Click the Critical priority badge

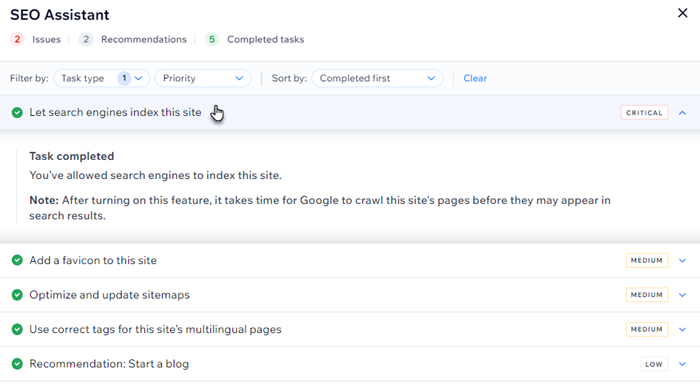point(644,113)
